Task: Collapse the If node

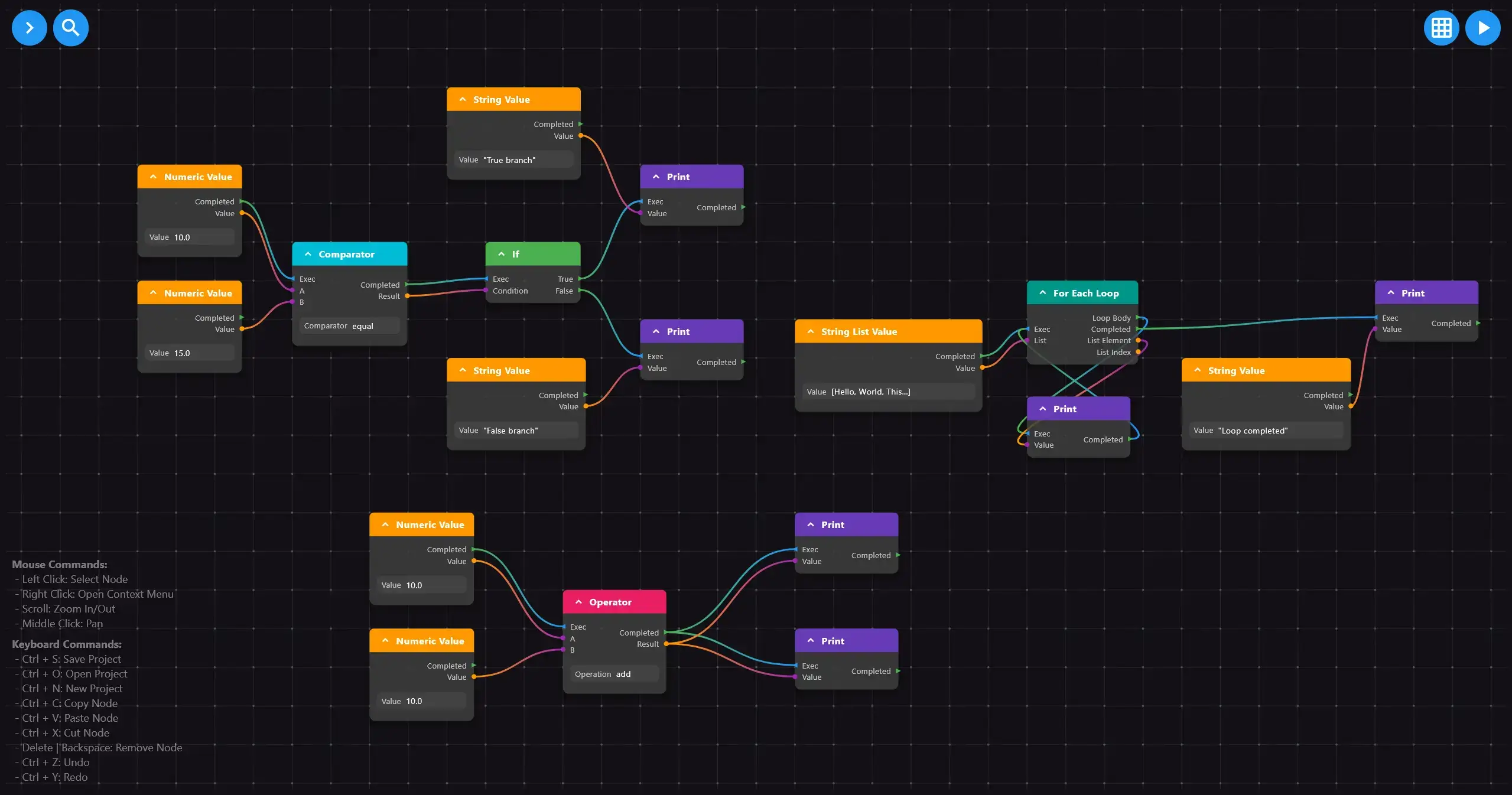Action: [502, 255]
